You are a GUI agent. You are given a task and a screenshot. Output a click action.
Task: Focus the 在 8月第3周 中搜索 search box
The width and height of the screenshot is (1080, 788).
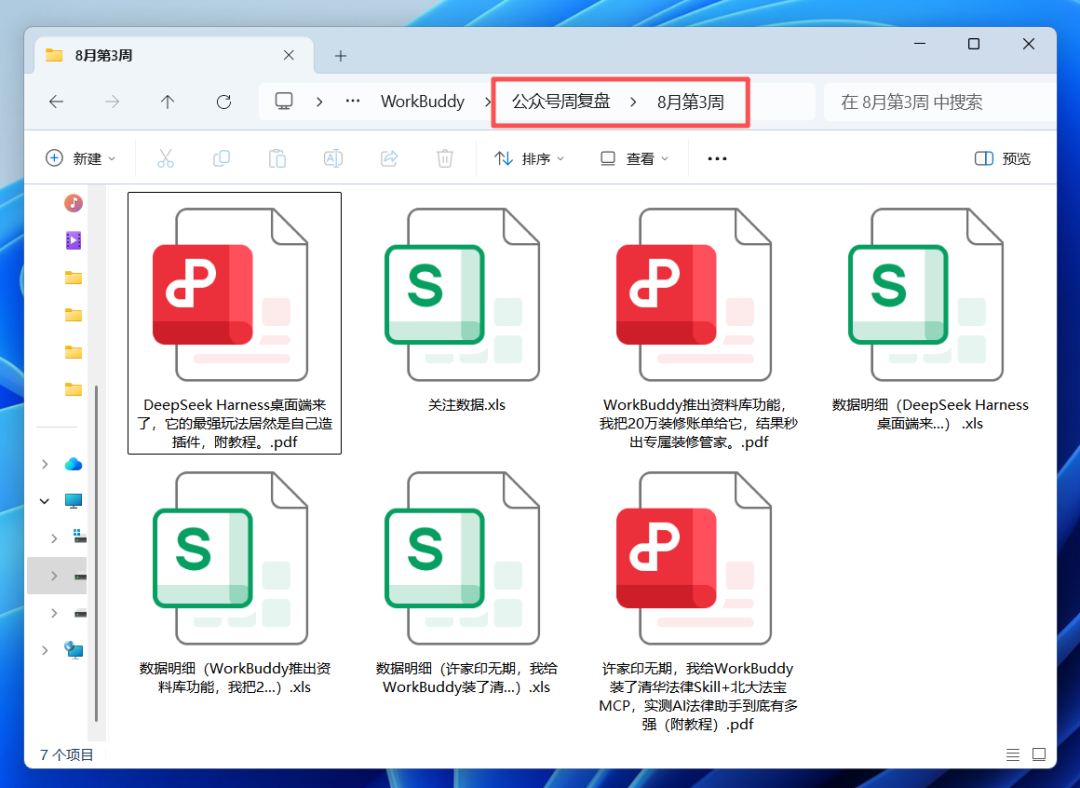click(939, 103)
